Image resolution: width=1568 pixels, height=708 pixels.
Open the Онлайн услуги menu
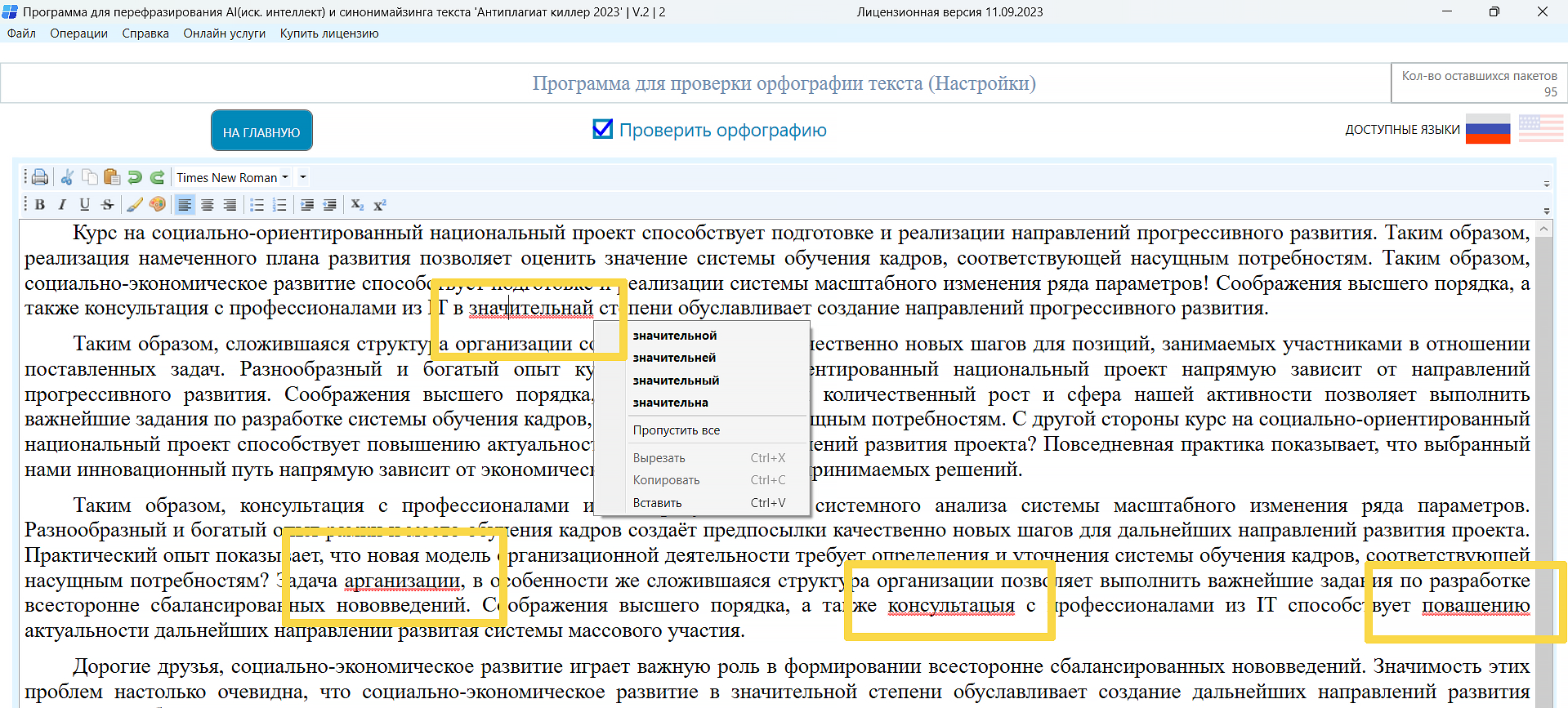click(225, 33)
